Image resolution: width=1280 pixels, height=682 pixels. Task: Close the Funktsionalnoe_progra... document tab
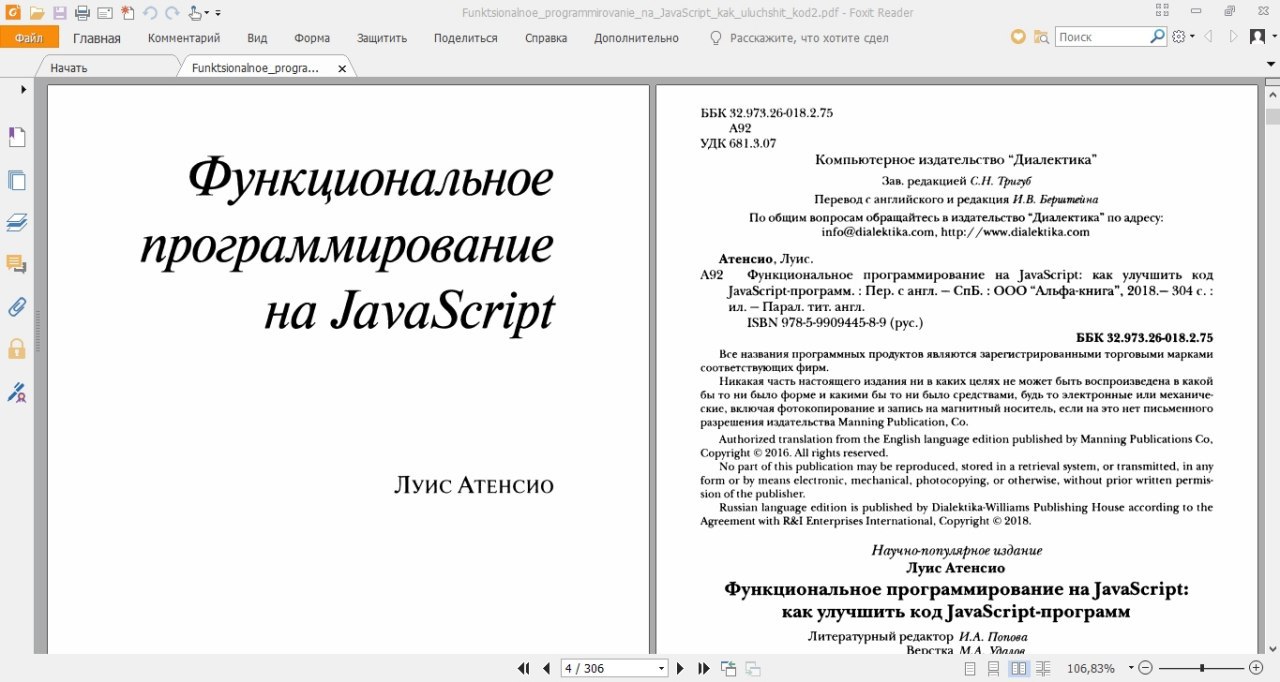(x=342, y=69)
